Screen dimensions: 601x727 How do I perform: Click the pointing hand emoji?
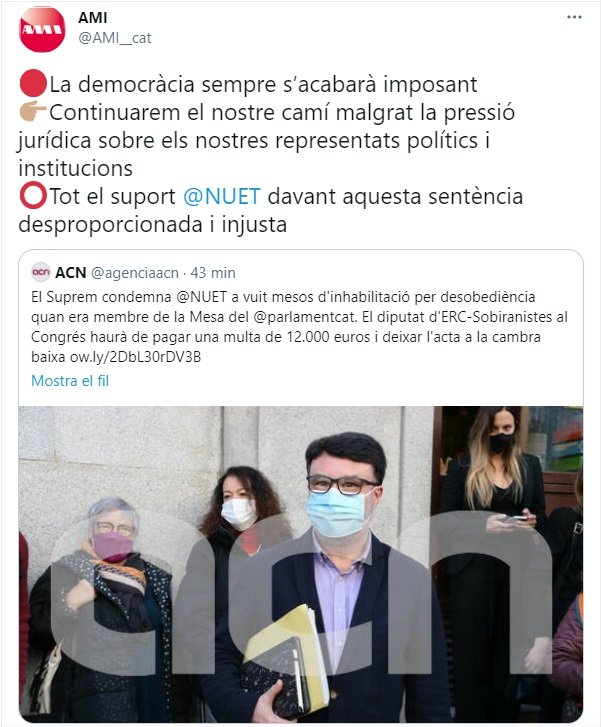[33, 112]
